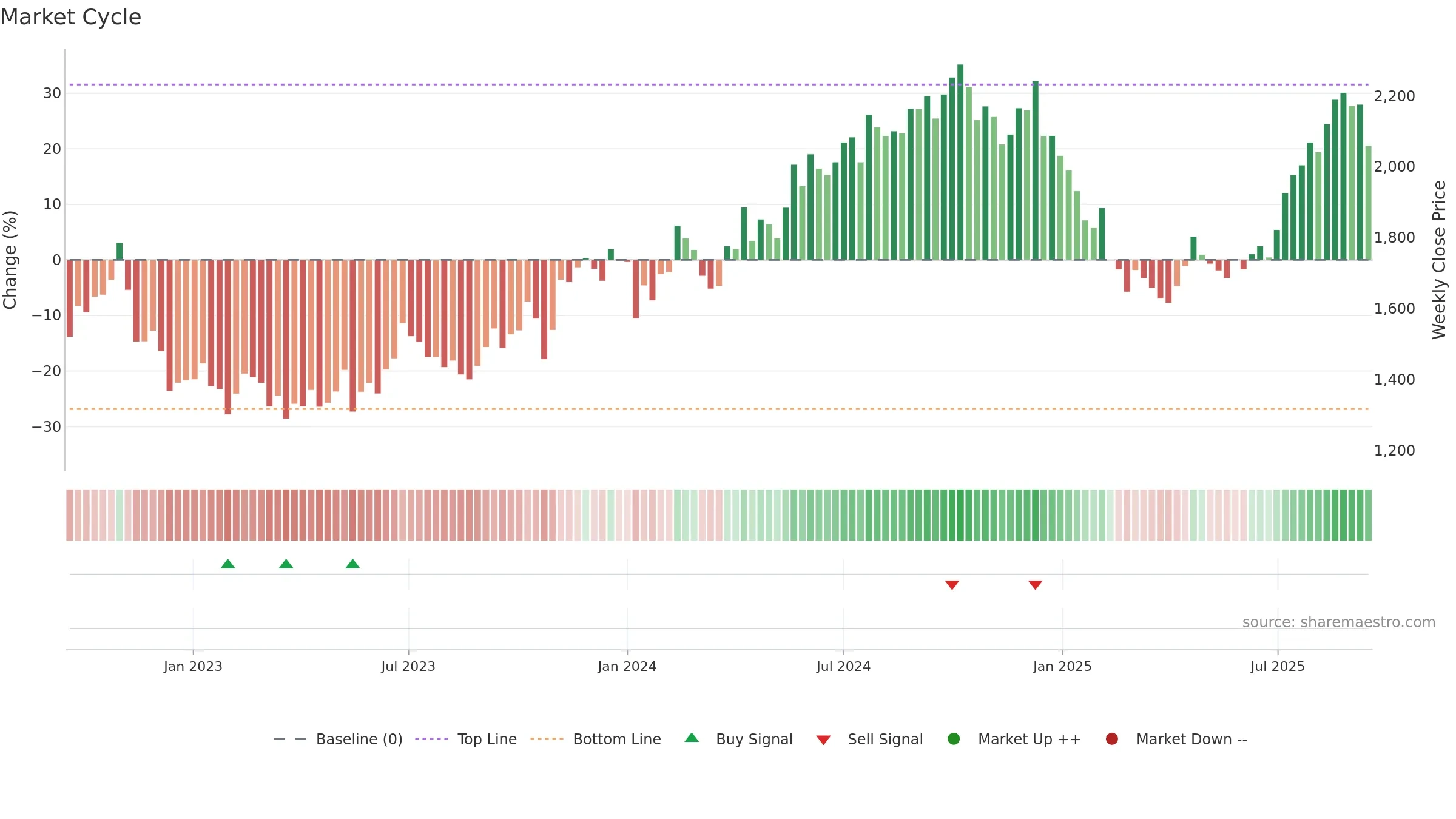The image size is (1456, 819).
Task: Click the tallest green bar above the top line
Action: (x=960, y=162)
